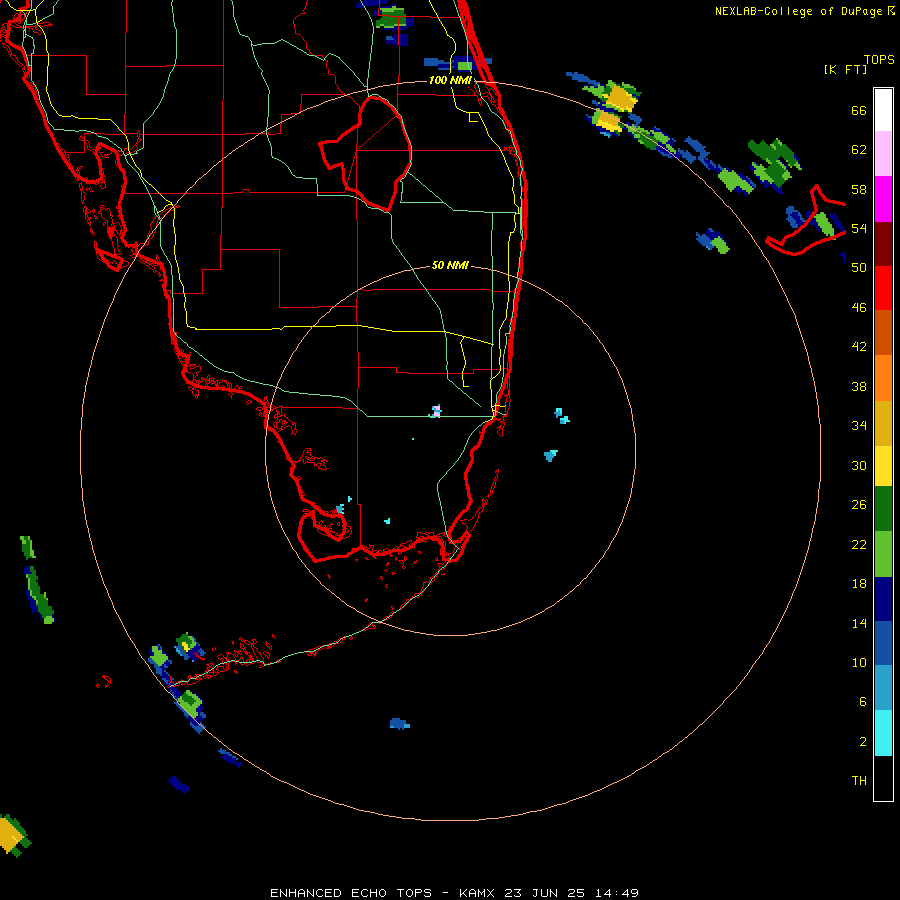This screenshot has height=900, width=900.
Task: Choose the dark maroon legend band
Action: point(883,243)
